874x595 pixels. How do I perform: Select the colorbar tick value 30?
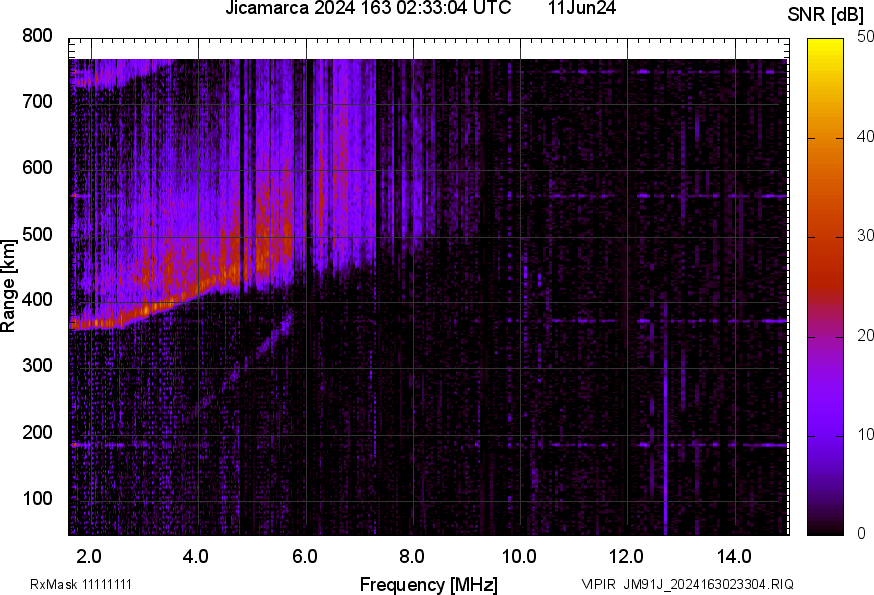coord(865,235)
